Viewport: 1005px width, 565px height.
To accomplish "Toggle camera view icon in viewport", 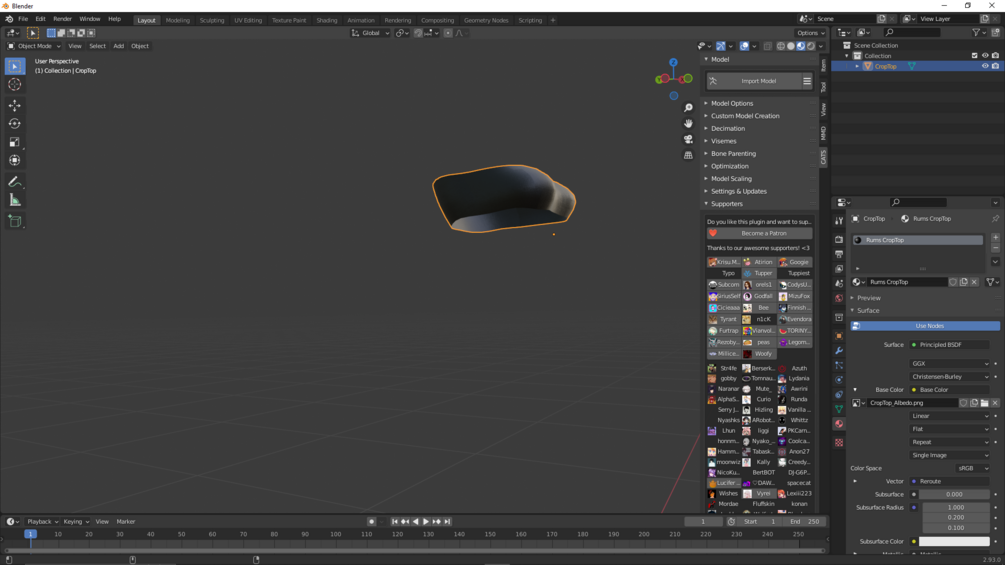I will click(x=688, y=139).
